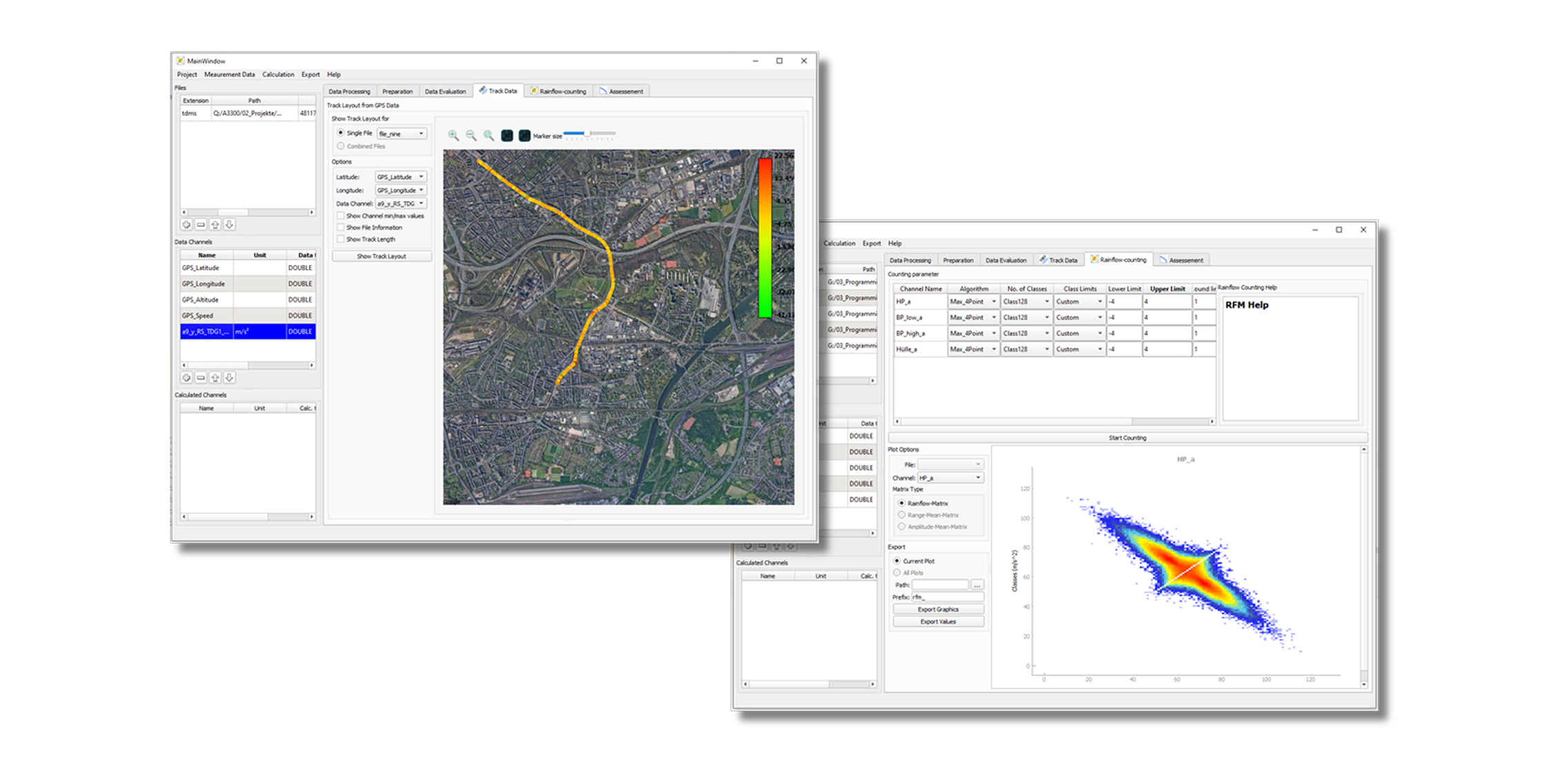Adjust the Marker size slider

588,134
